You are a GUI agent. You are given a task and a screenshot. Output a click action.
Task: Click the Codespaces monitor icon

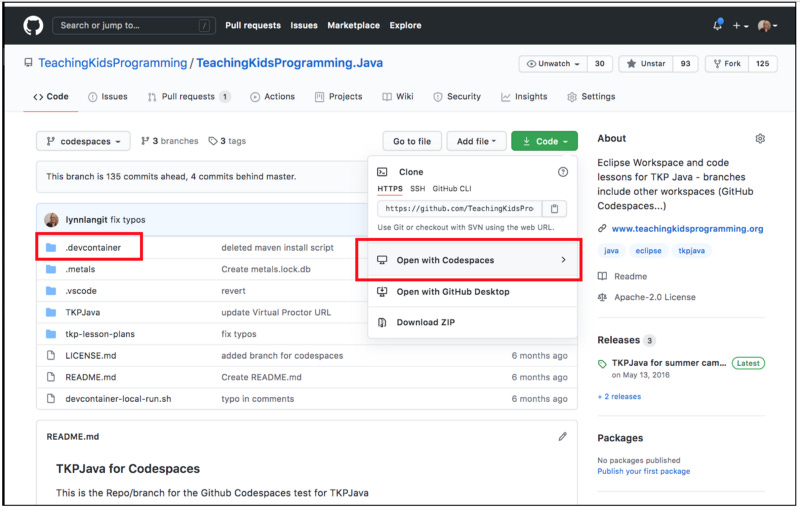[382, 260]
